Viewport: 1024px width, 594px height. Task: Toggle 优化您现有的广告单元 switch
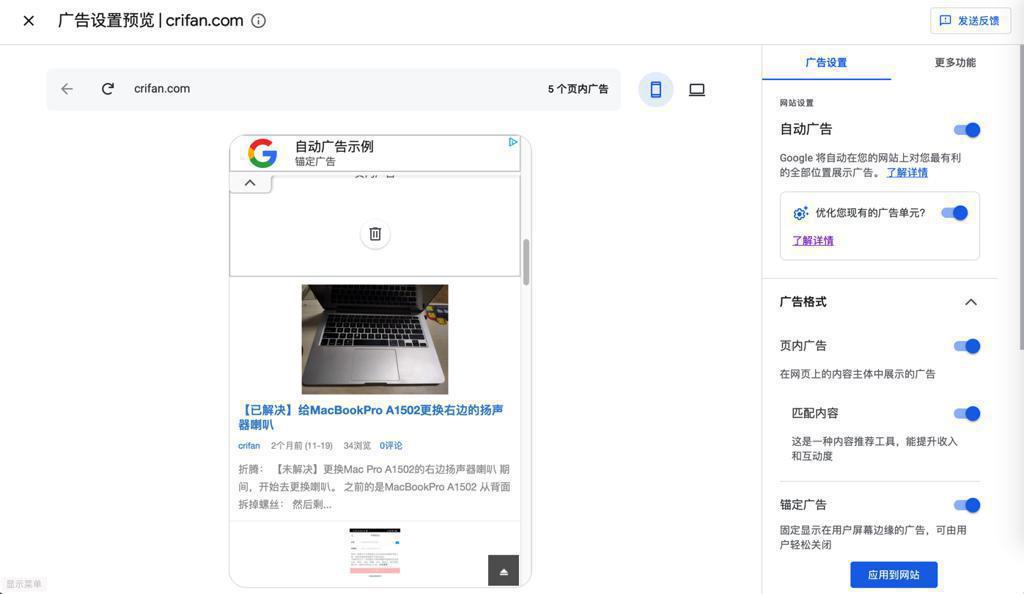pos(955,213)
